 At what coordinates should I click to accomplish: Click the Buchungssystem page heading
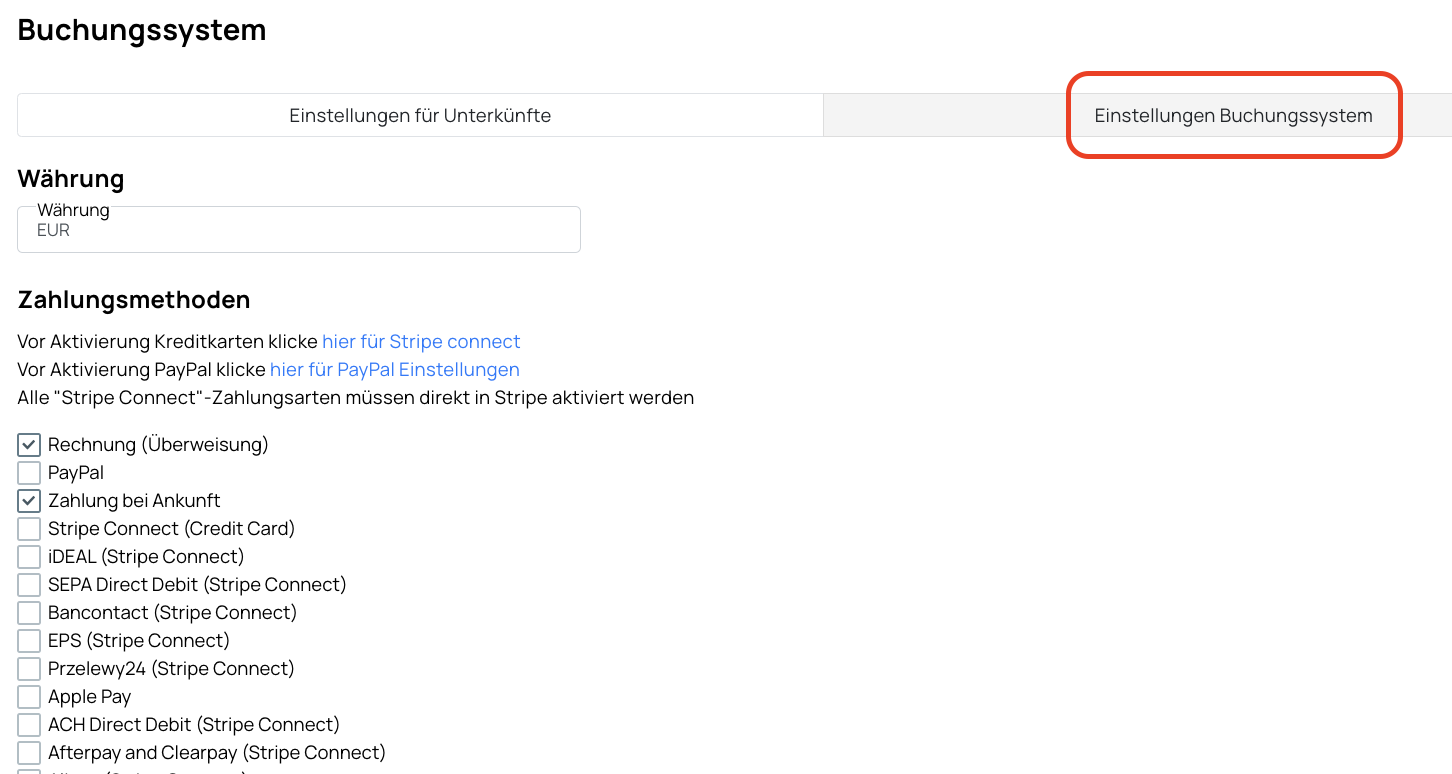pyautogui.click(x=142, y=30)
